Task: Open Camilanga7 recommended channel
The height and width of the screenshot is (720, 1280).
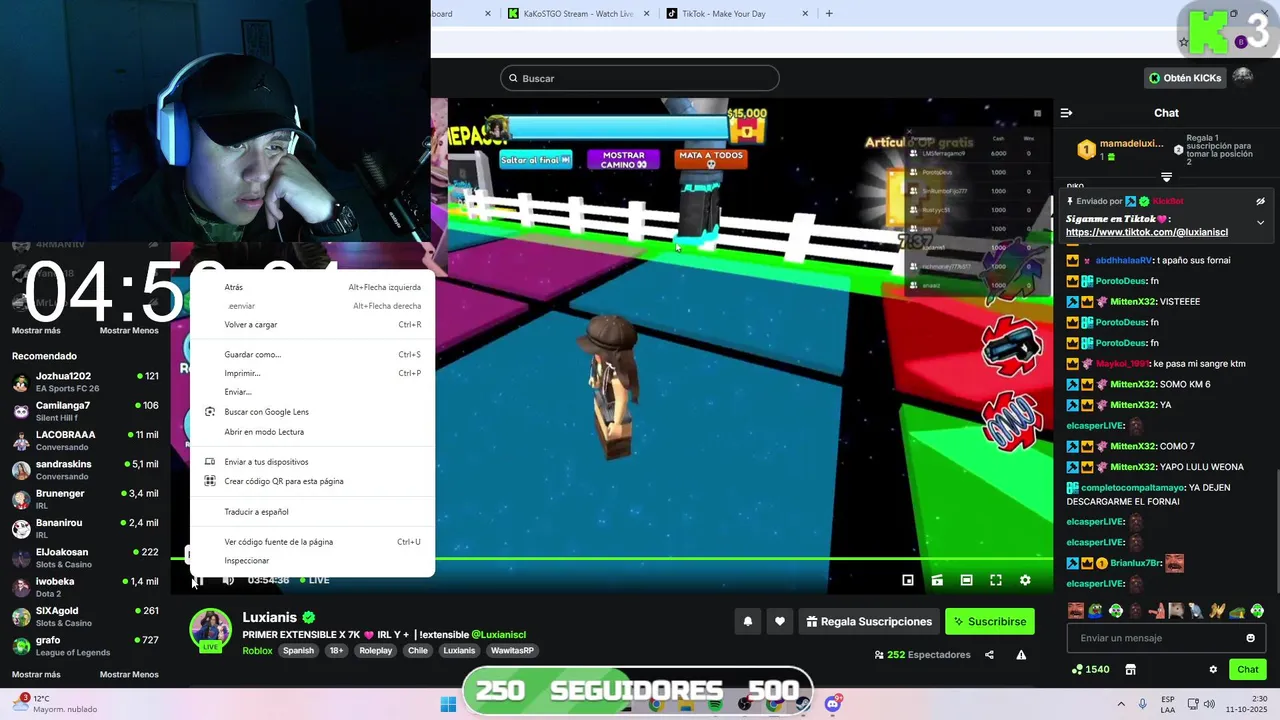Action: pyautogui.click(x=85, y=411)
